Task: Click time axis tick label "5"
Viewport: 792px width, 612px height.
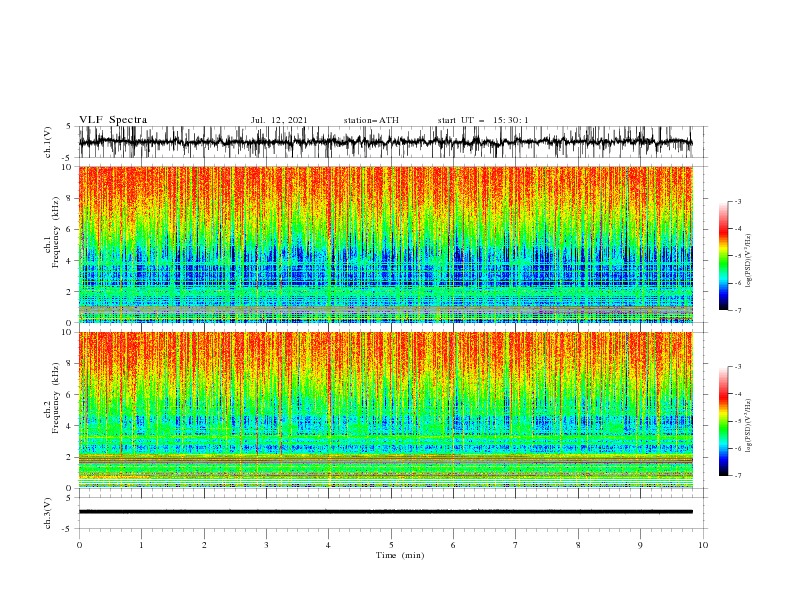Action: tap(391, 545)
